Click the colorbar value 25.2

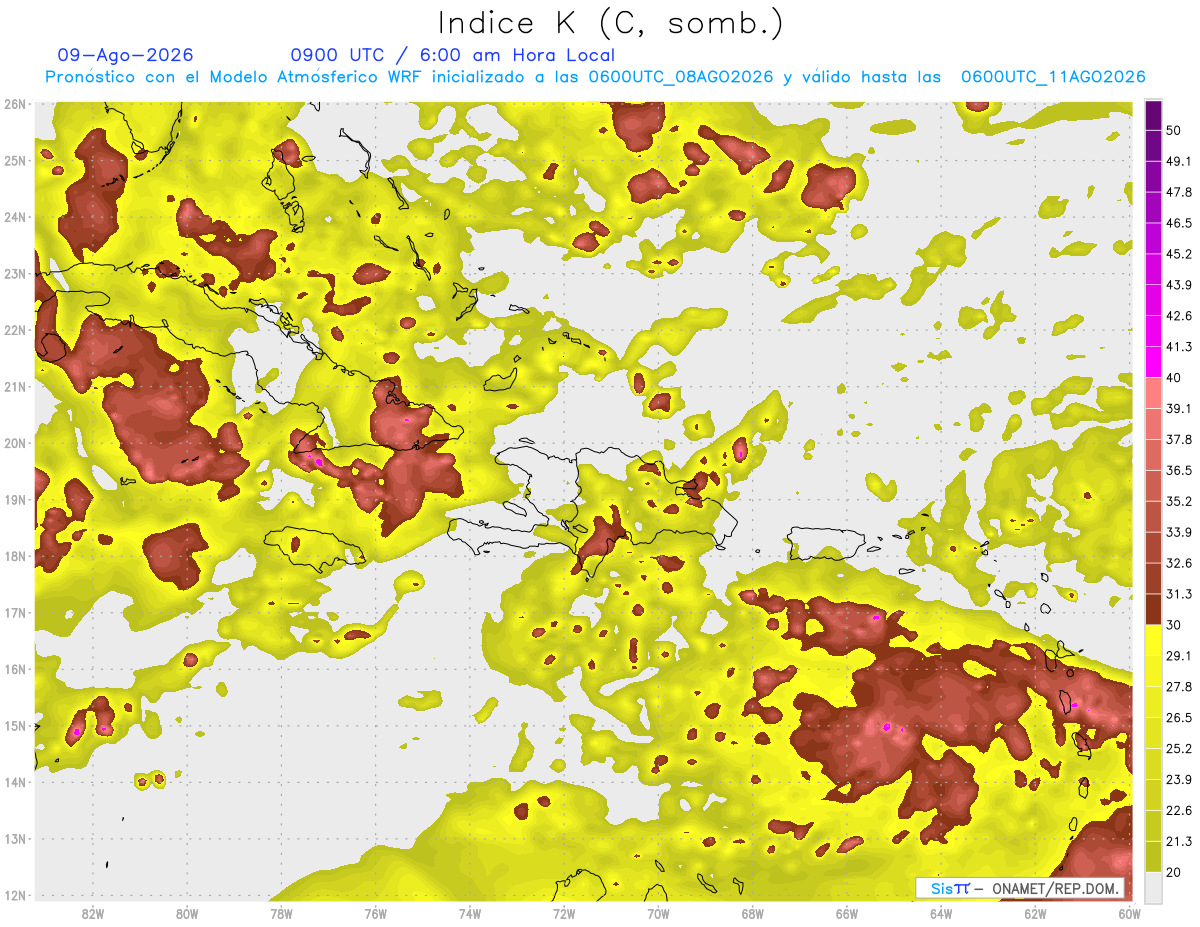coord(1178,749)
